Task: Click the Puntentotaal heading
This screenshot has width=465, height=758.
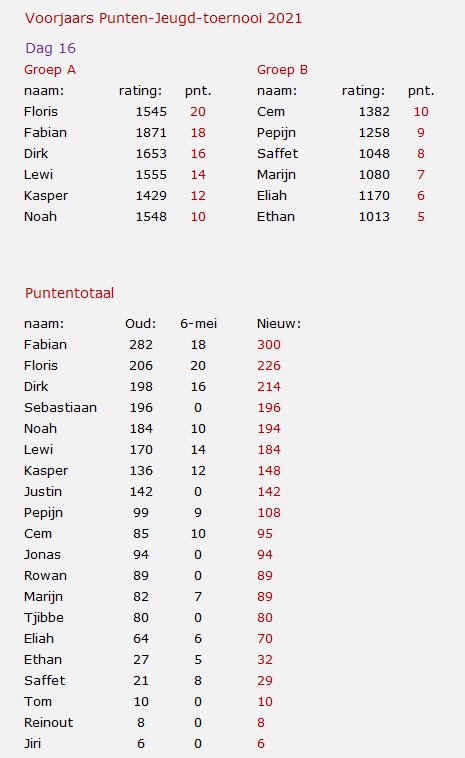Action: coord(70,293)
